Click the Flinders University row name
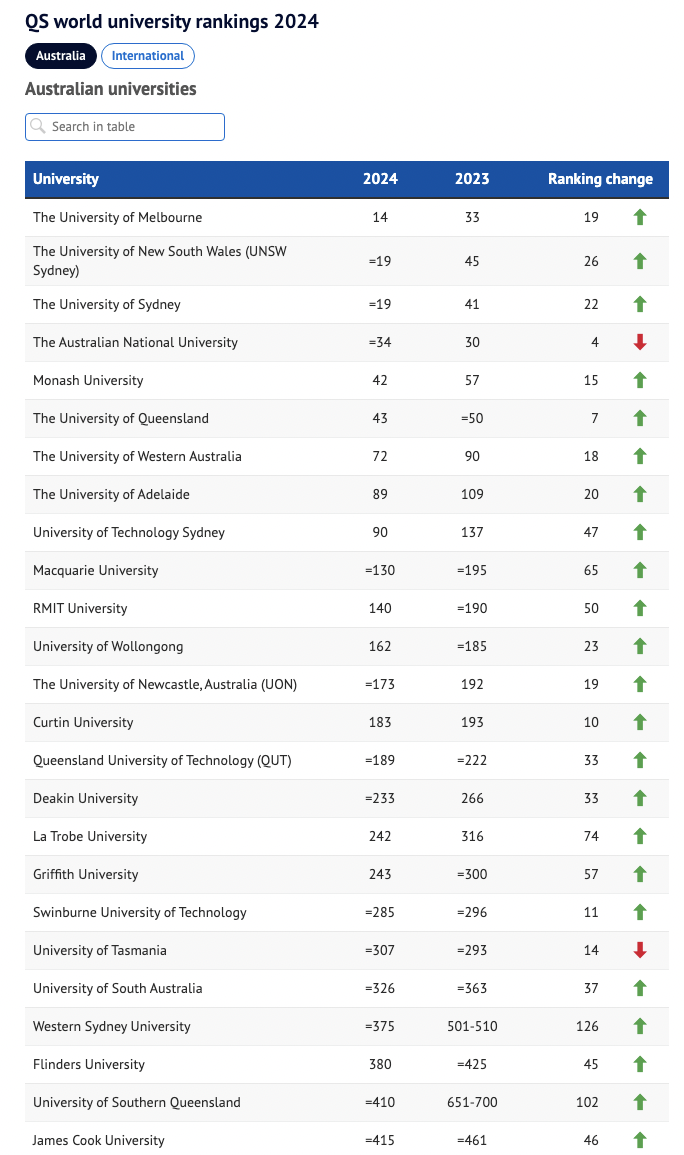This screenshot has height=1155, width=684. click(89, 1064)
